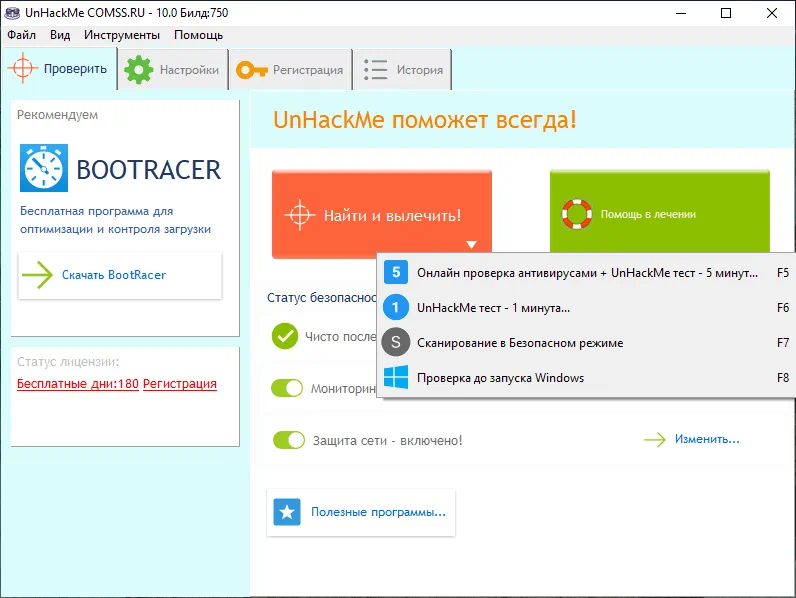
Task: Click the UnHackMe поможет всегда! heading
Action: [425, 120]
